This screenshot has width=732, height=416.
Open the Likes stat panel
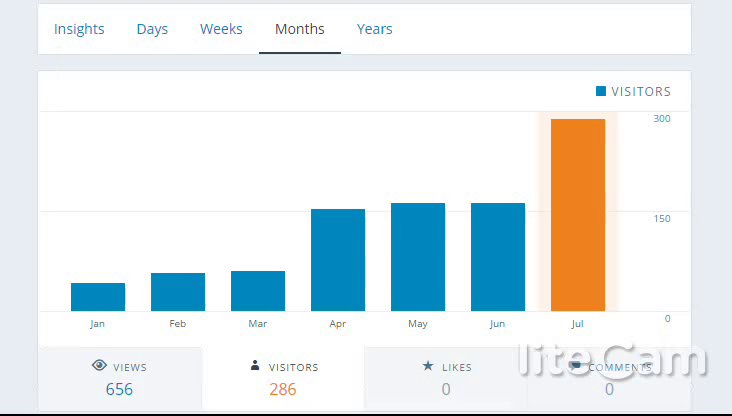[446, 379]
